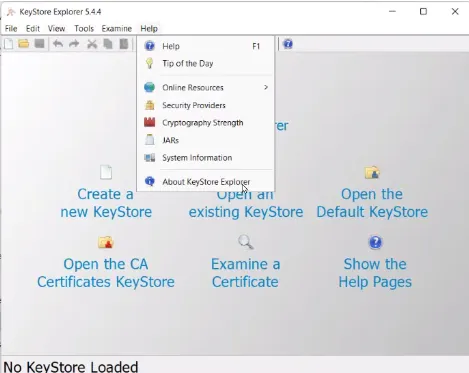Open the Examine menu
Image resolution: width=469 pixels, height=373 pixels.
click(x=117, y=29)
